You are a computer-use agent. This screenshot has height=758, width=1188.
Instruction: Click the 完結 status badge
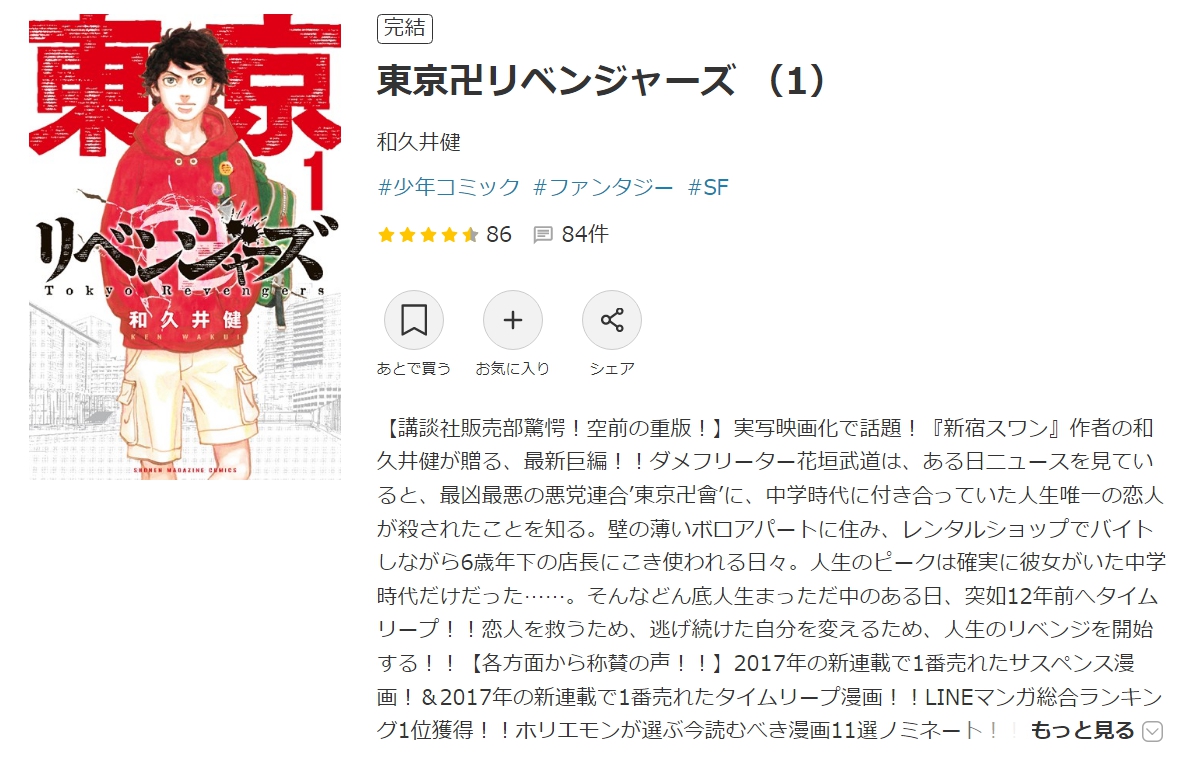point(405,28)
